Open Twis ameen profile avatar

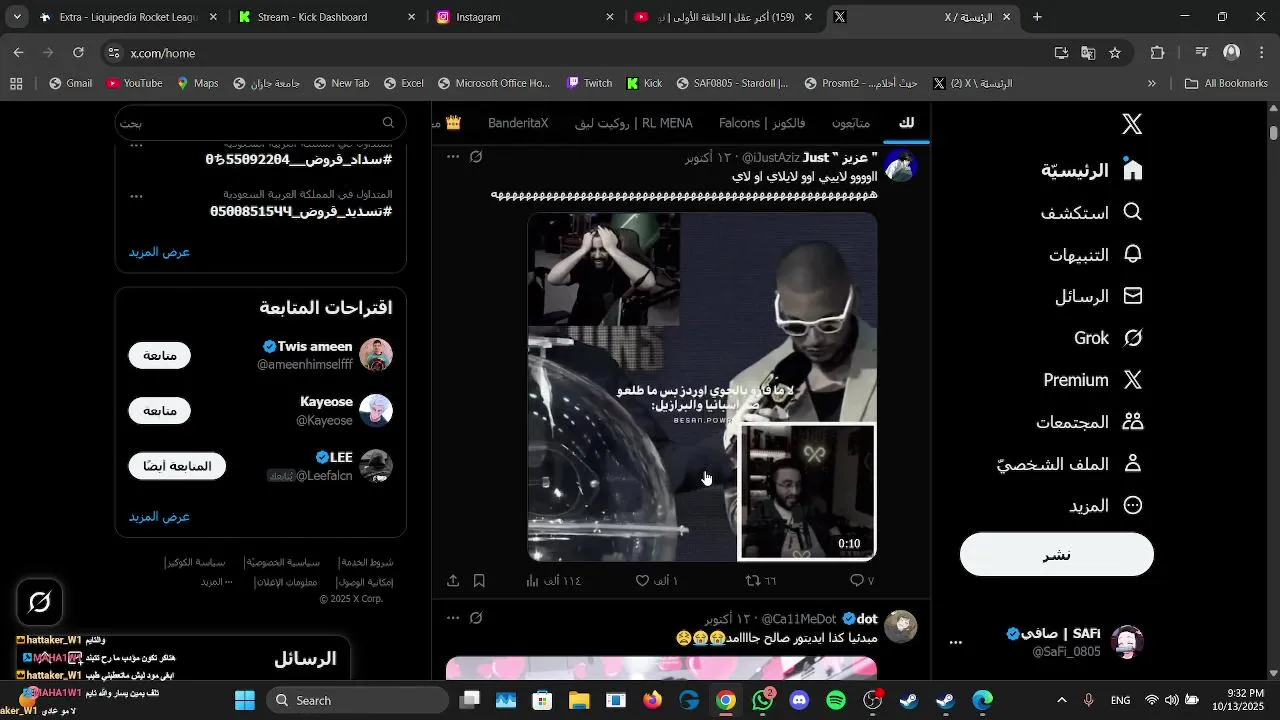pos(376,355)
